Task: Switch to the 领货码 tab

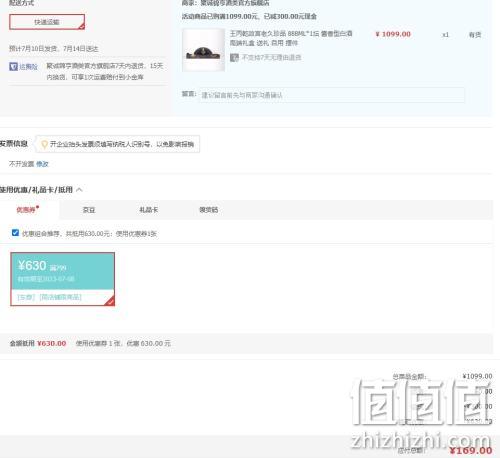Action: 209,210
